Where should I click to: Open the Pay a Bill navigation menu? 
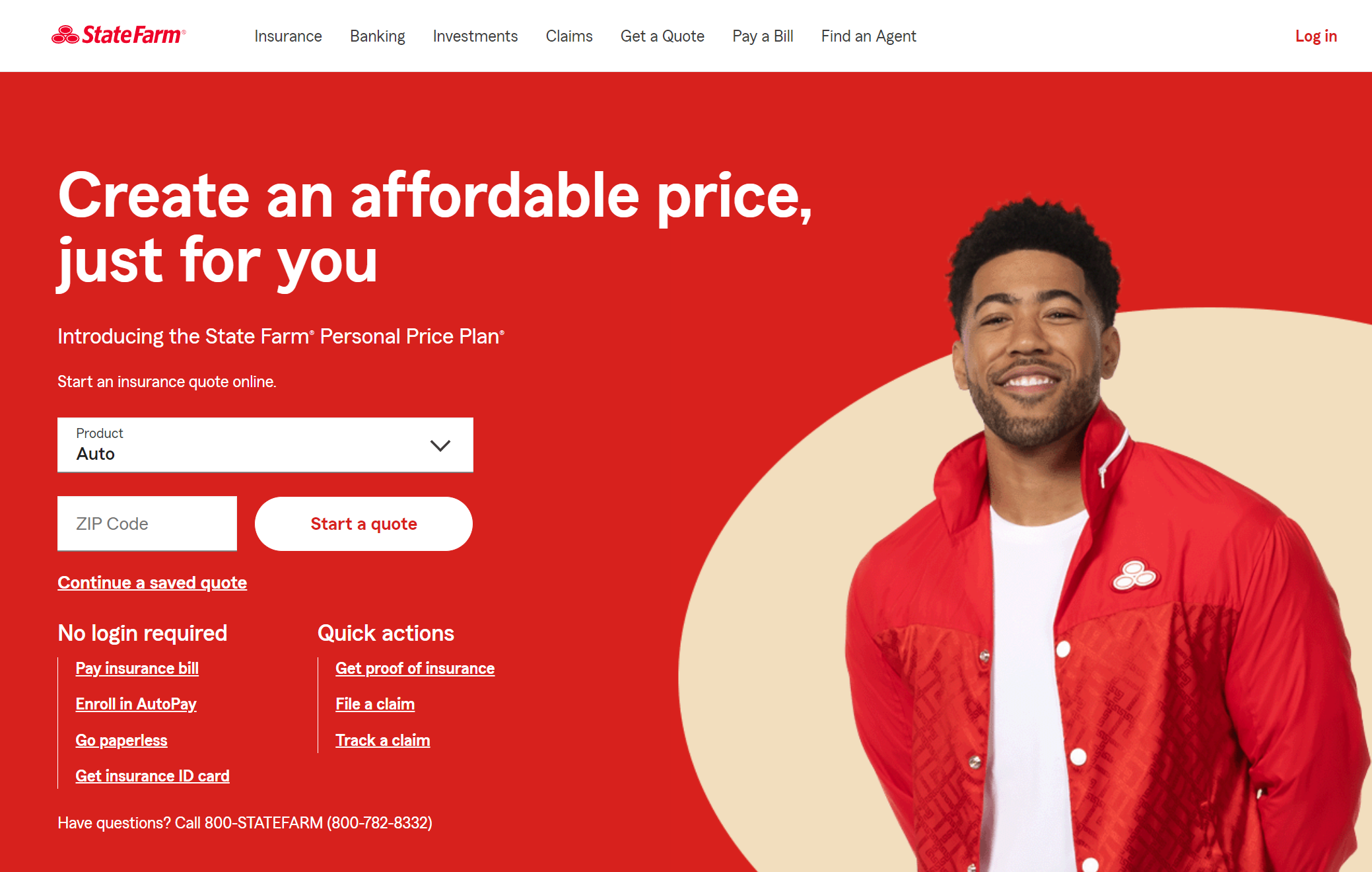coord(762,36)
